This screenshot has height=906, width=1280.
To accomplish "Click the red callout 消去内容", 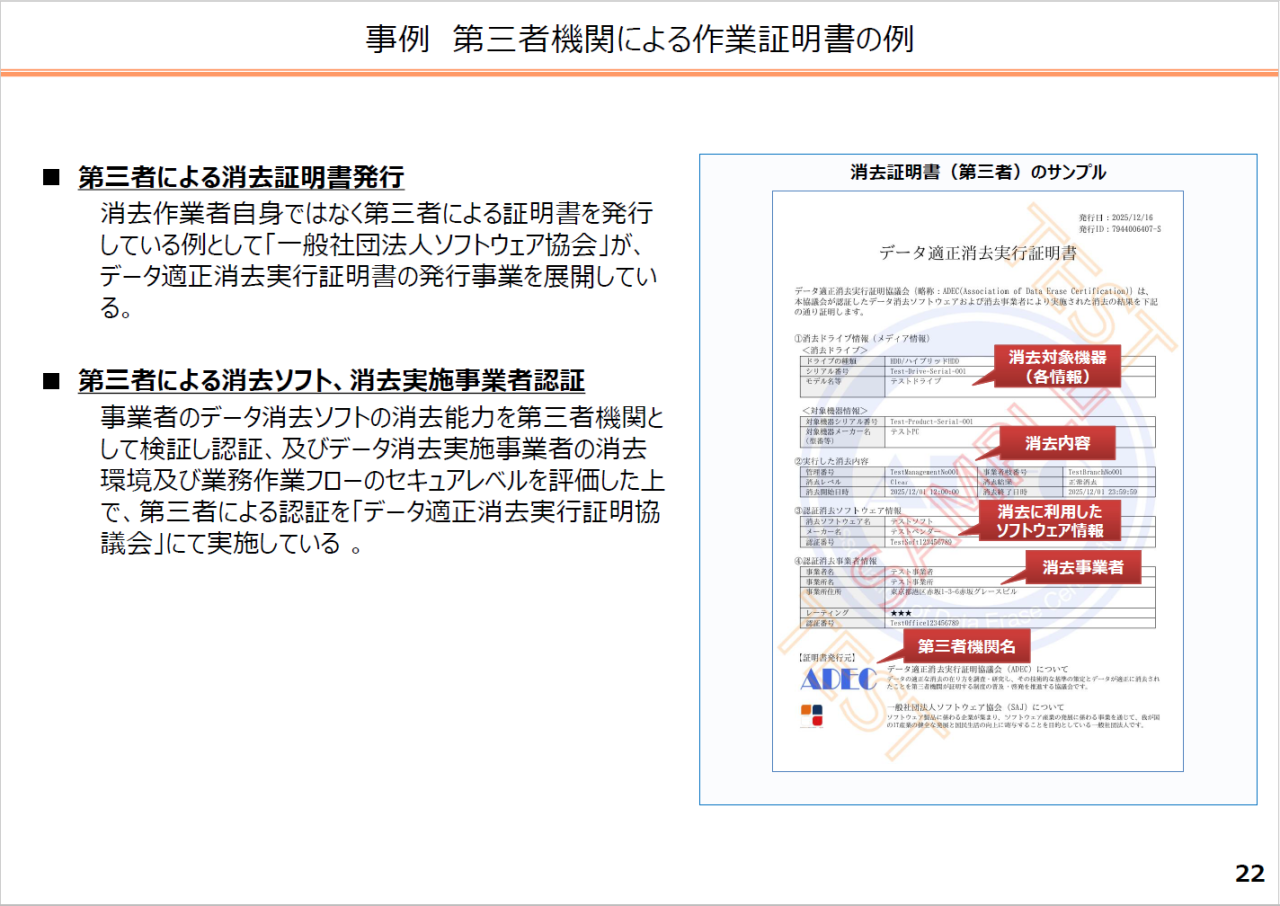I will (x=1057, y=443).
